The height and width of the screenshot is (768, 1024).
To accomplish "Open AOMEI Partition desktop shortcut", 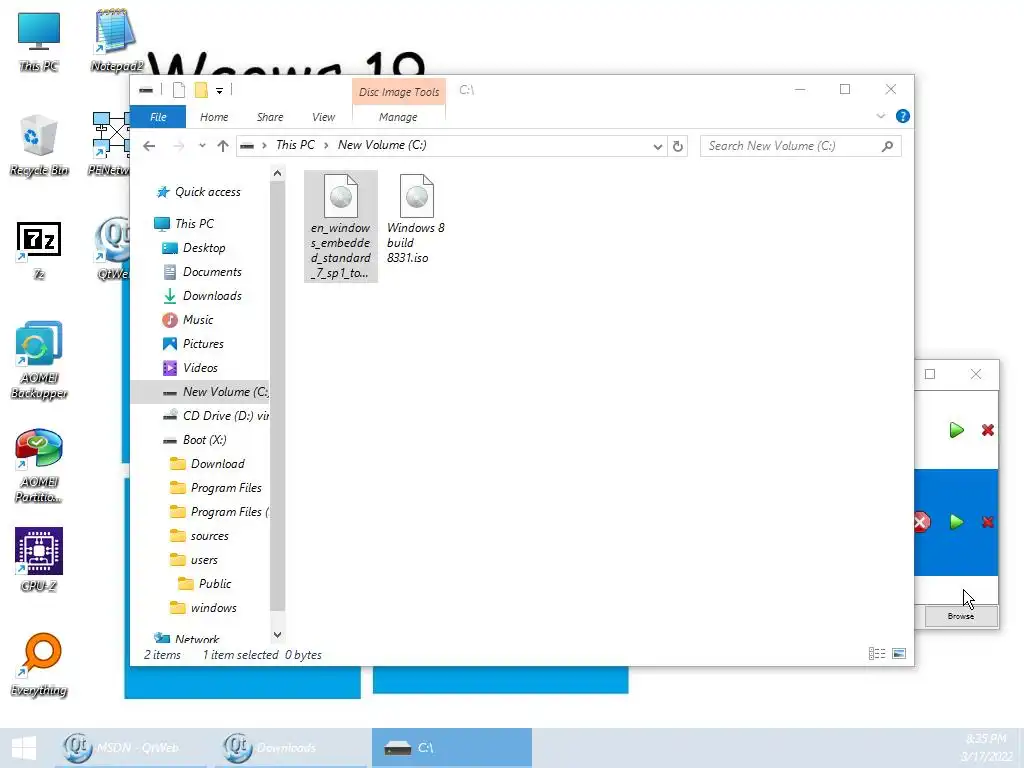I will [x=39, y=465].
